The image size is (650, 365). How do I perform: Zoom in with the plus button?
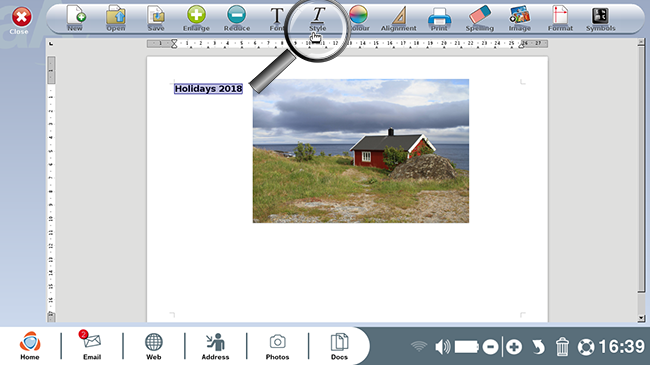[x=514, y=347]
